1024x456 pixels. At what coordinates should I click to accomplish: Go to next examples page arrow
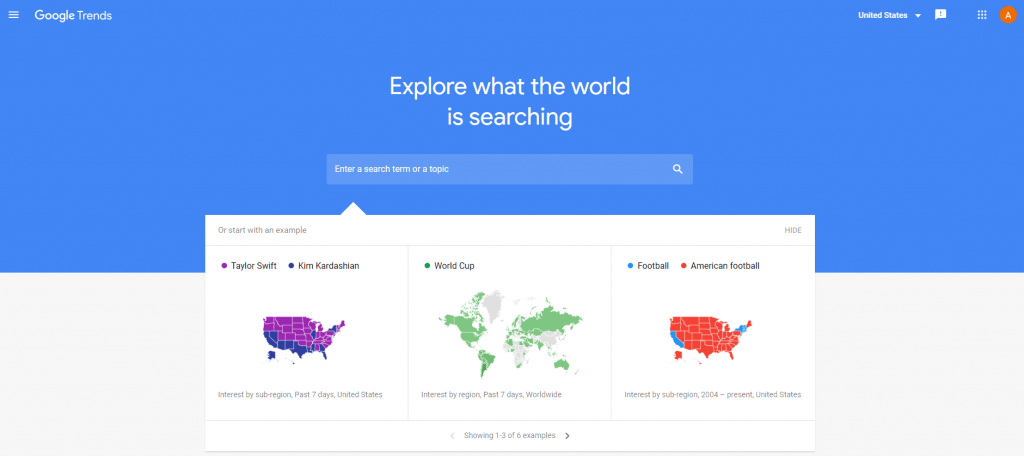point(567,436)
